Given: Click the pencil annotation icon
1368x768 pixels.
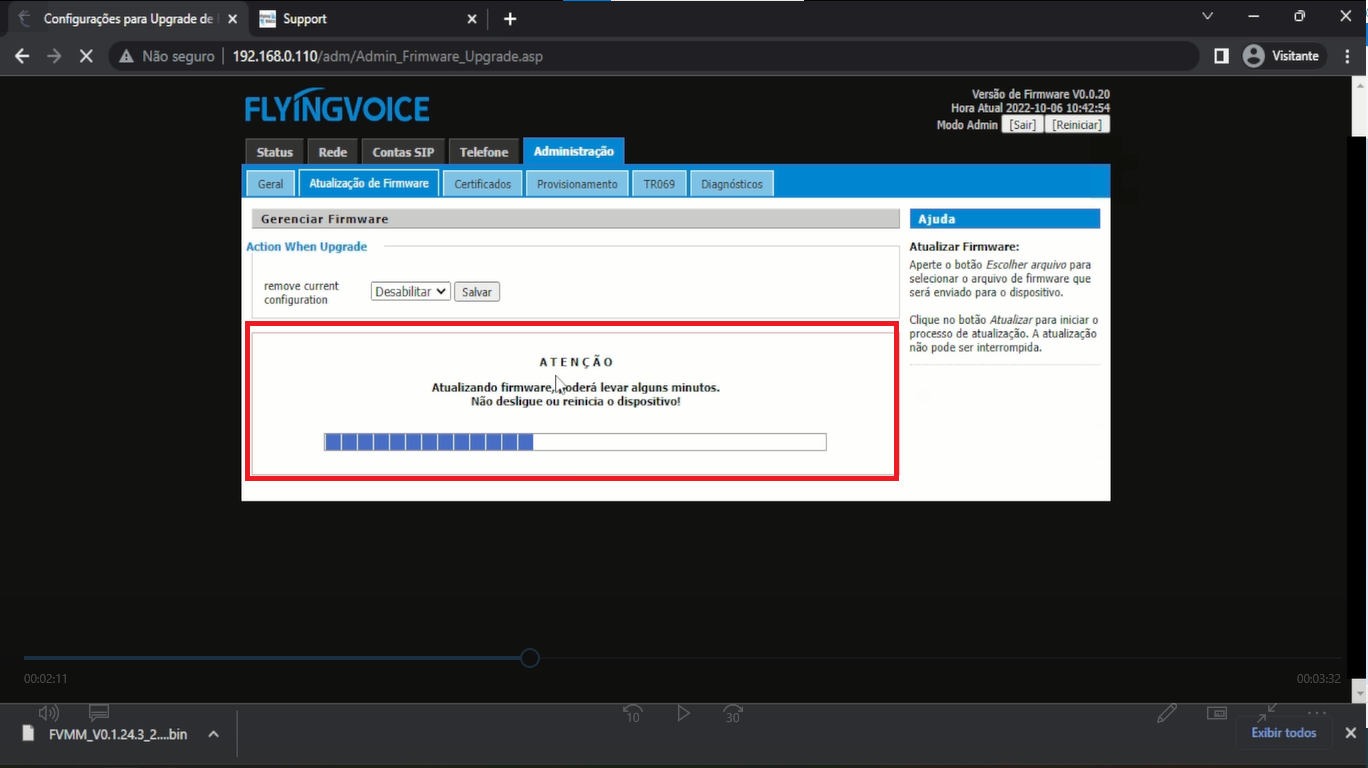Looking at the screenshot, I should point(1166,713).
